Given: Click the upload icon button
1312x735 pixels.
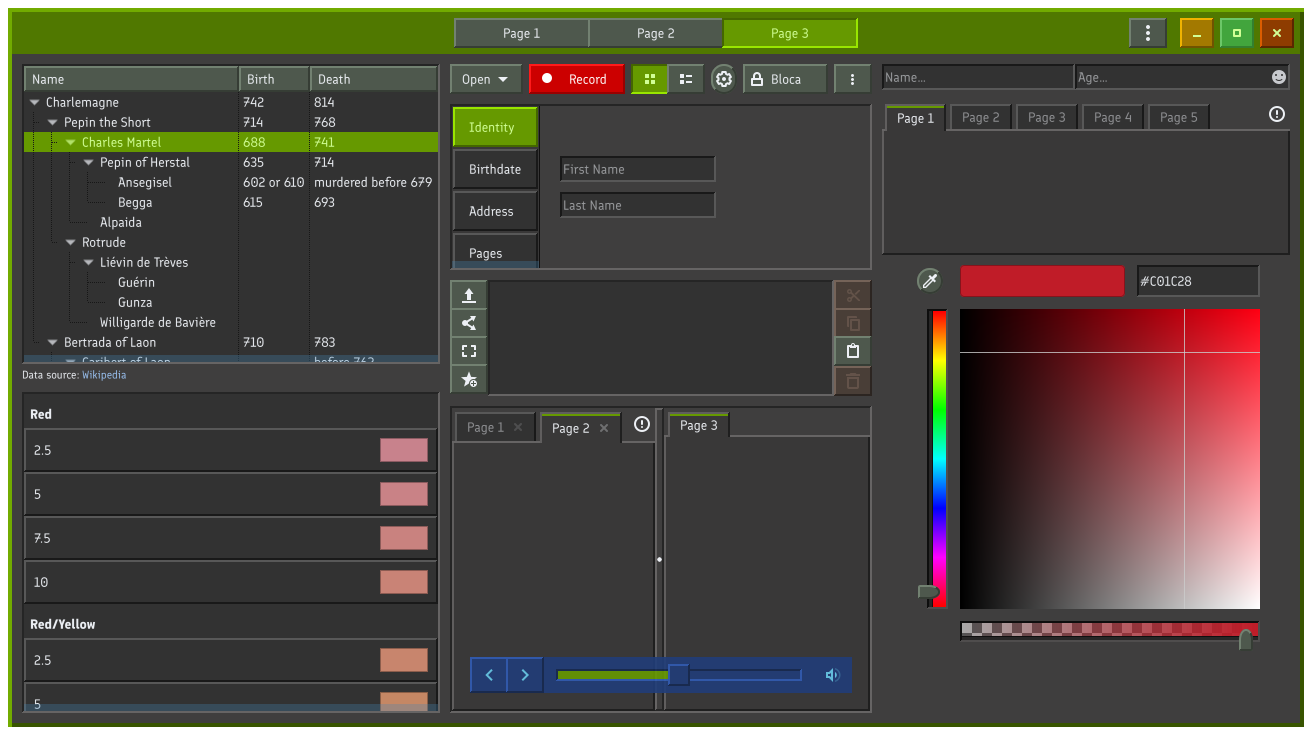Looking at the screenshot, I should (468, 295).
